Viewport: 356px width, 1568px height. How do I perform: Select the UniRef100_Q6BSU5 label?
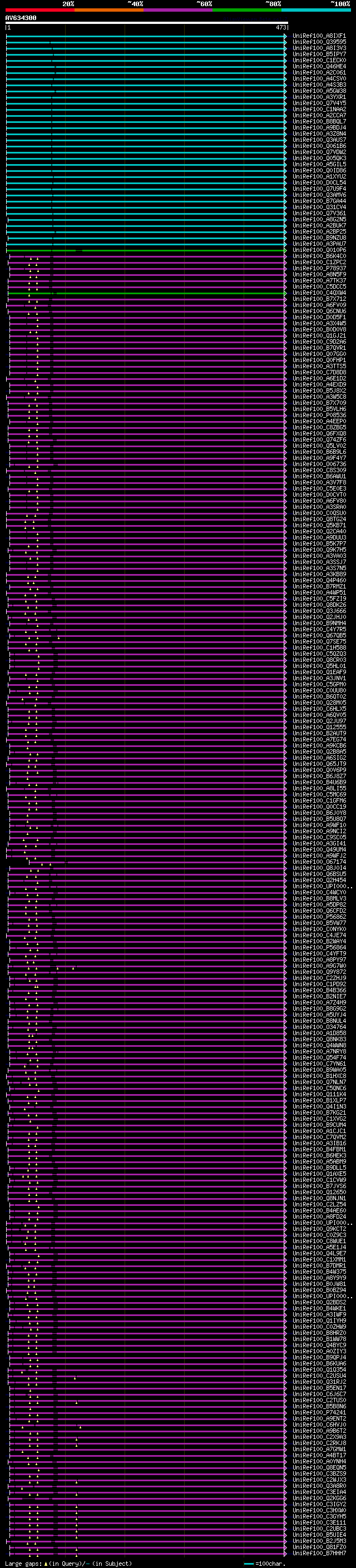point(319,874)
